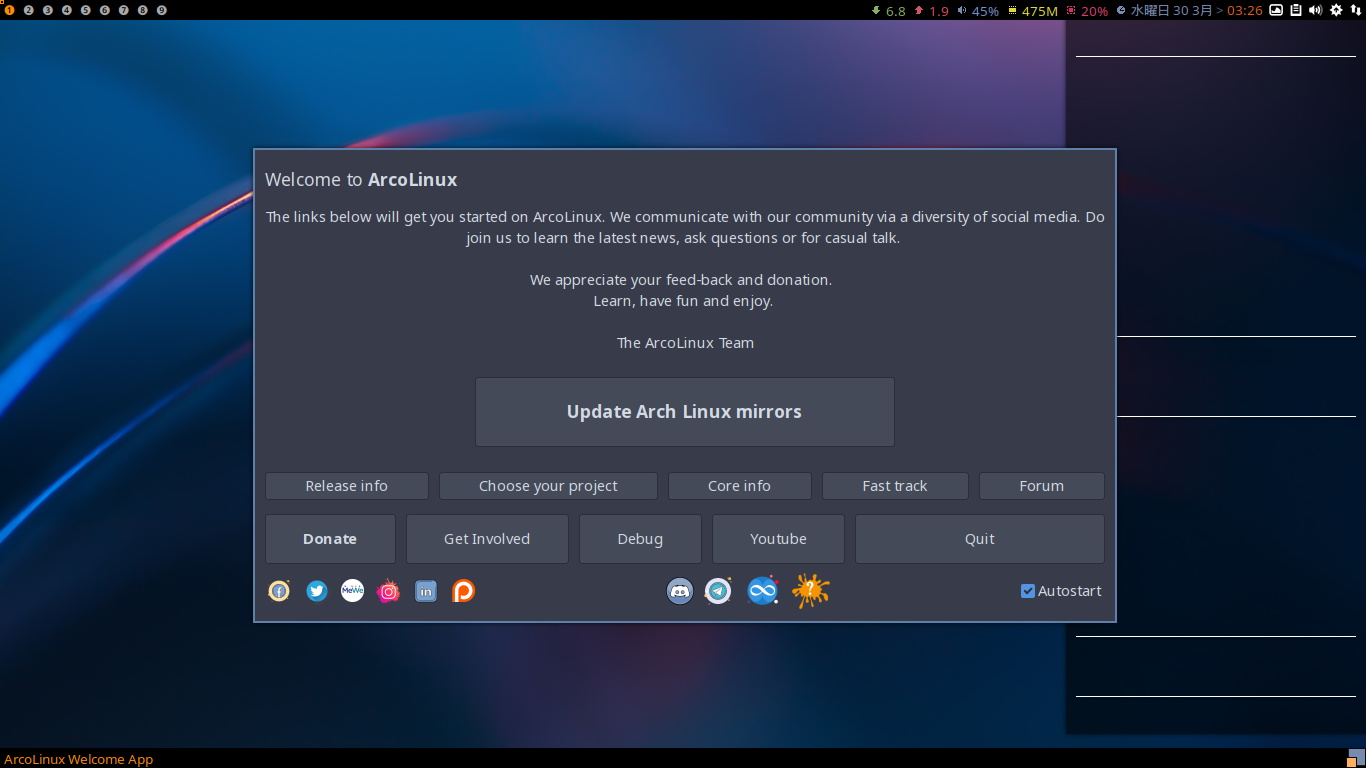Click Get Involved
The width and height of the screenshot is (1366, 768).
coord(487,539)
